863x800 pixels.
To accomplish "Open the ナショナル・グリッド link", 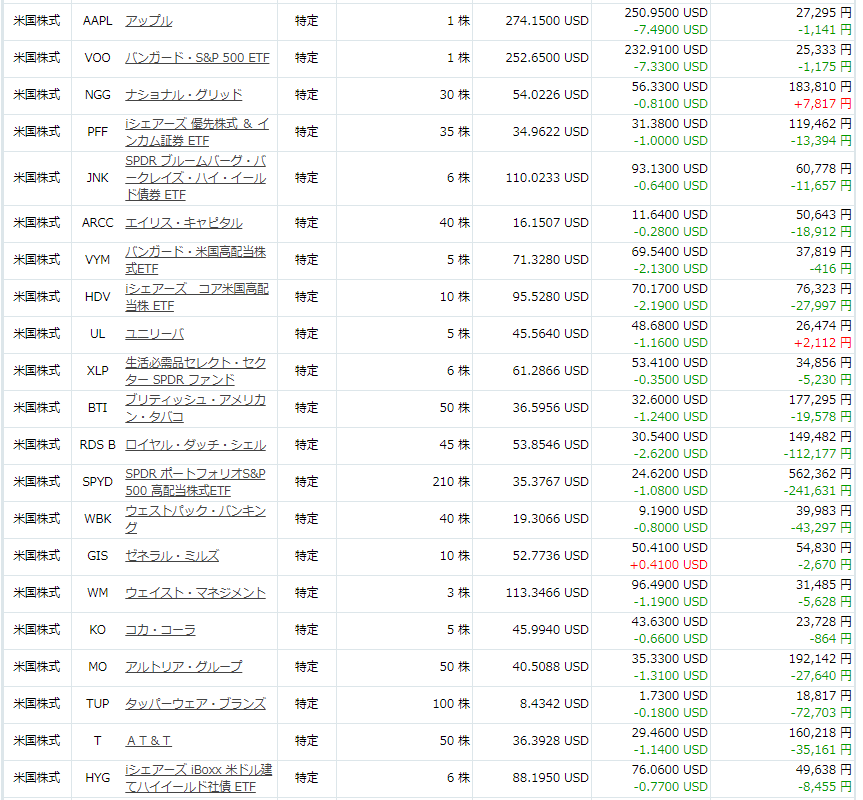I will tap(183, 95).
